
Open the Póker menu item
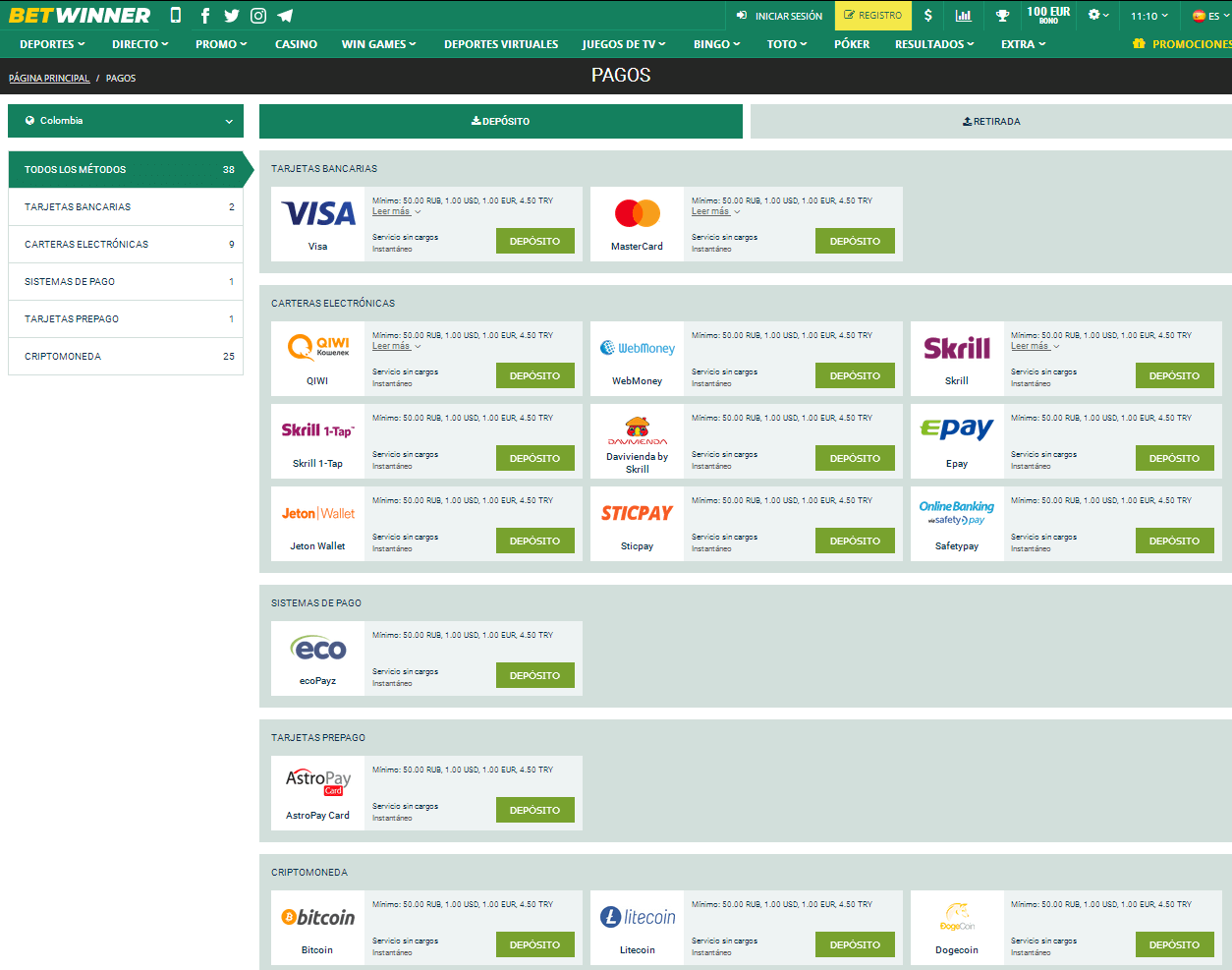click(x=852, y=44)
